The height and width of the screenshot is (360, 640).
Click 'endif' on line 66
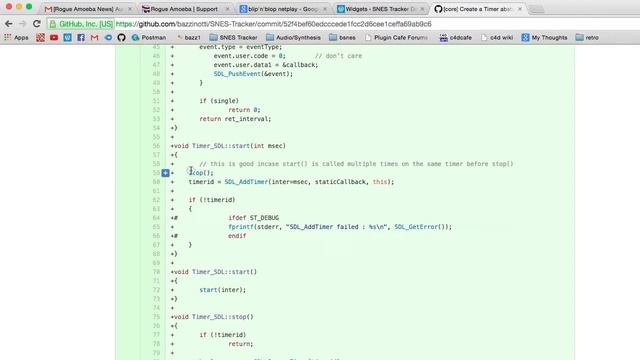(x=237, y=236)
